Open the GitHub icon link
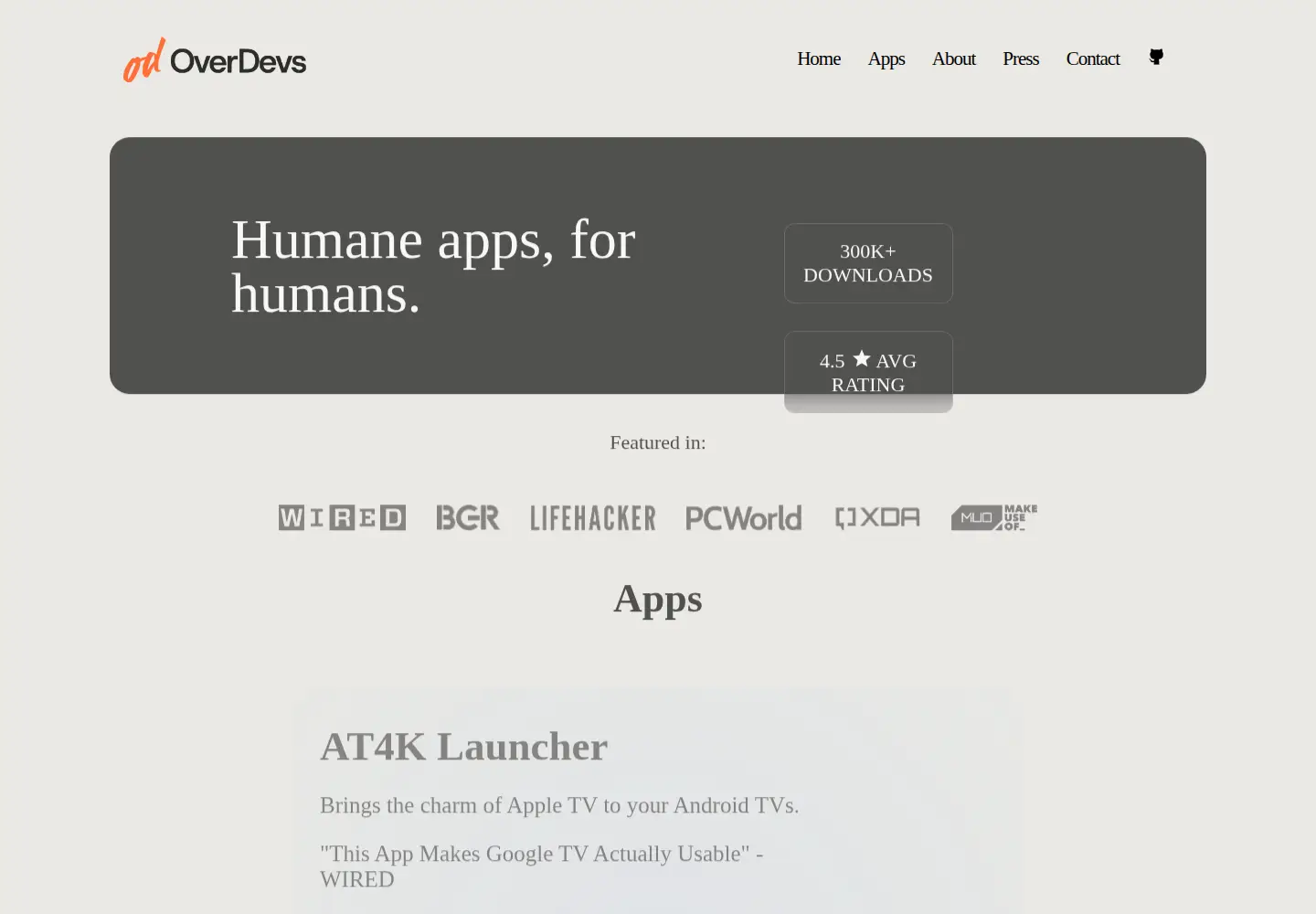The width and height of the screenshot is (1316, 914). pos(1156,57)
